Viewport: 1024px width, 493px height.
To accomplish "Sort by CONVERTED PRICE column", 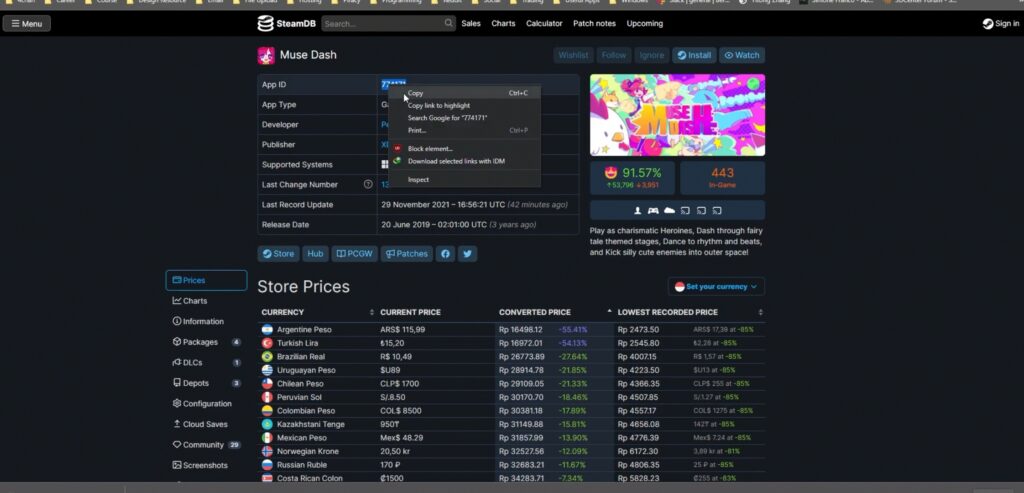I will tap(555, 313).
